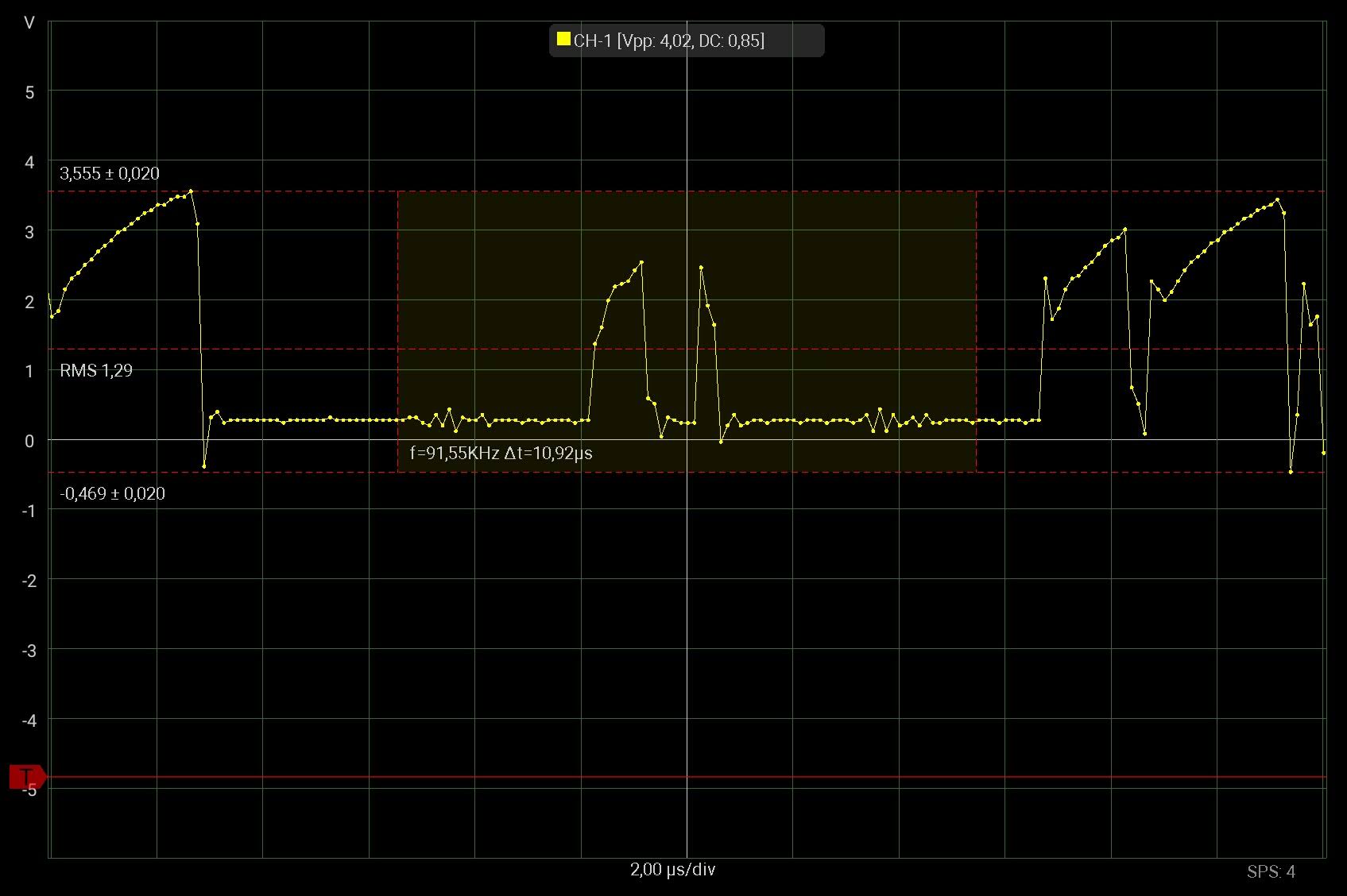Click the 2,00 µs/div timebase label
The image size is (1347, 896).
point(672,869)
